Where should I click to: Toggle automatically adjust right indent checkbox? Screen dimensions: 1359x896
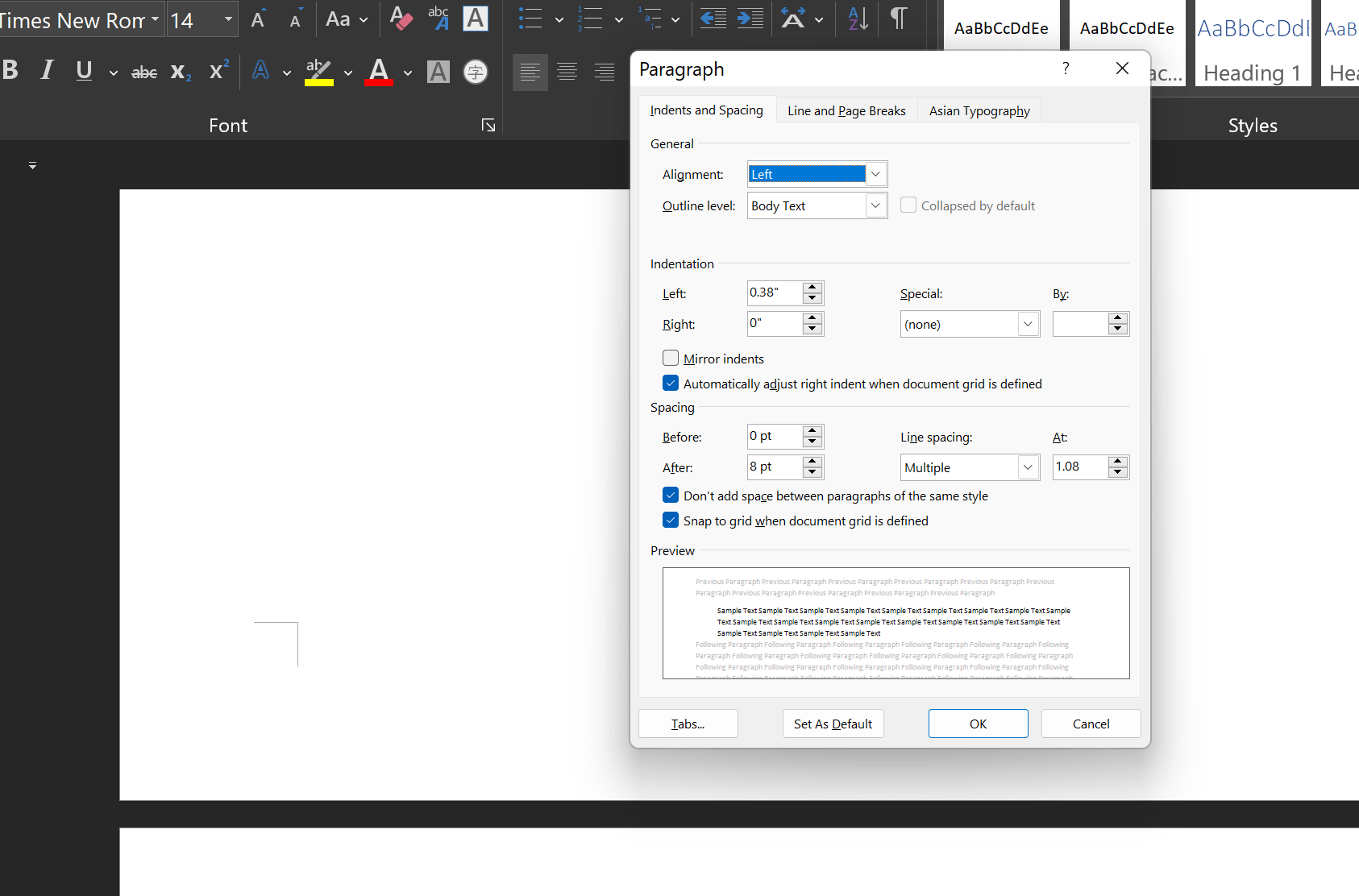[671, 383]
